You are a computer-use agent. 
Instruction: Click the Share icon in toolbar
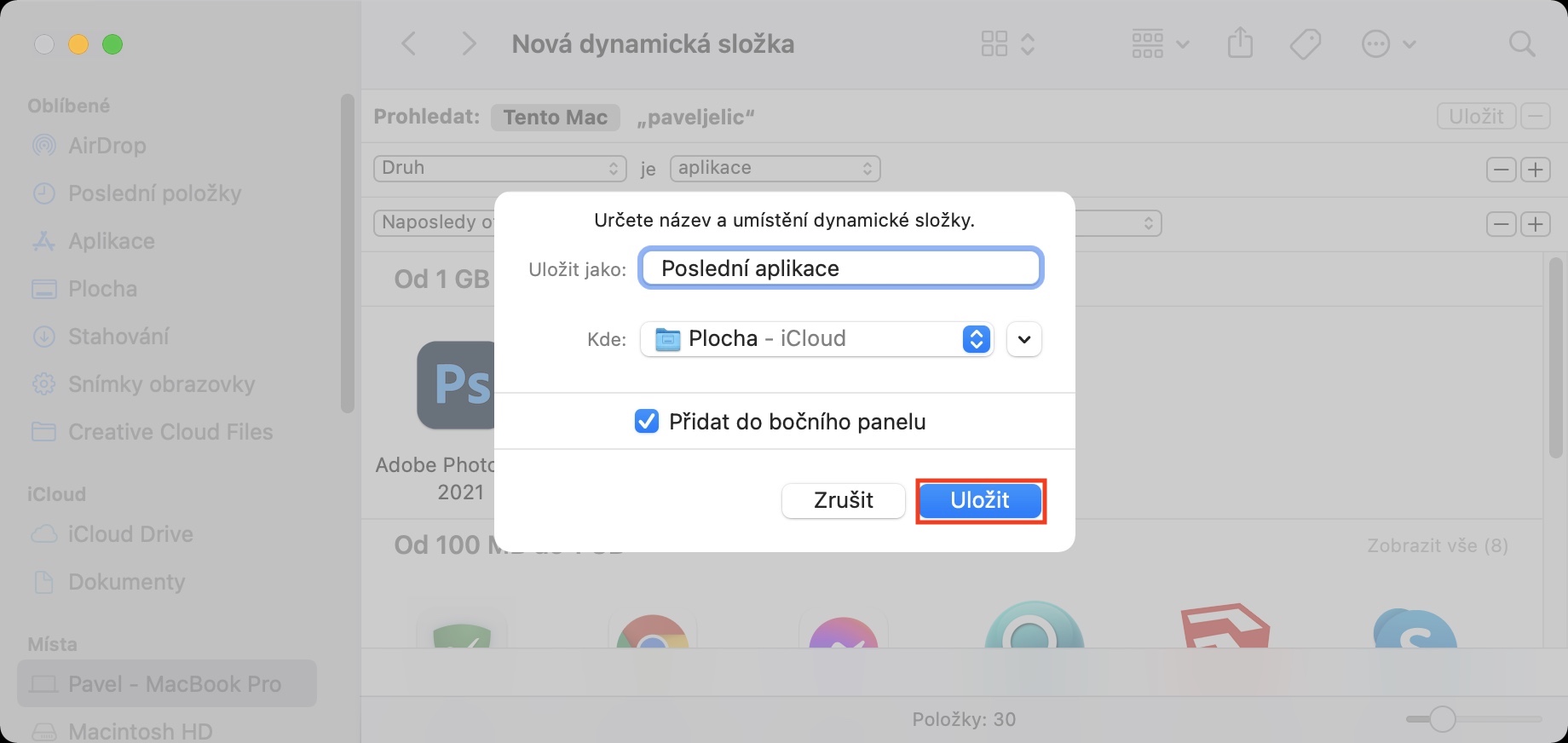[1240, 43]
